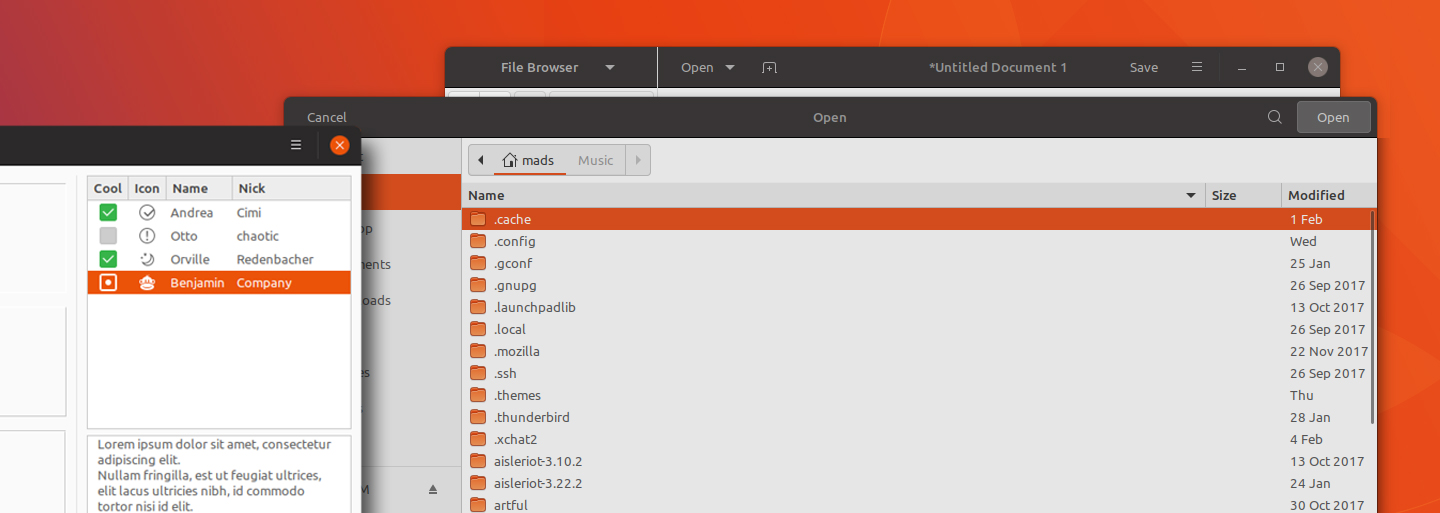Click the Open button in file dialog

click(1333, 117)
